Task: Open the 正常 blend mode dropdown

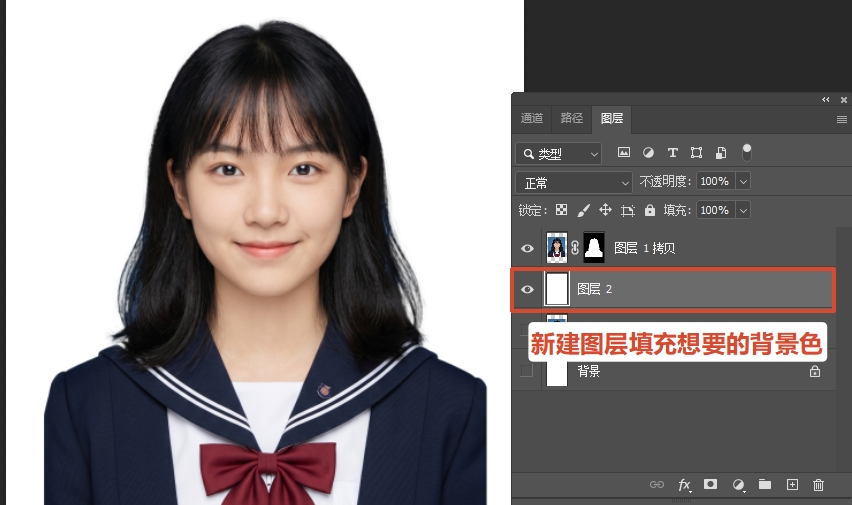Action: (574, 183)
